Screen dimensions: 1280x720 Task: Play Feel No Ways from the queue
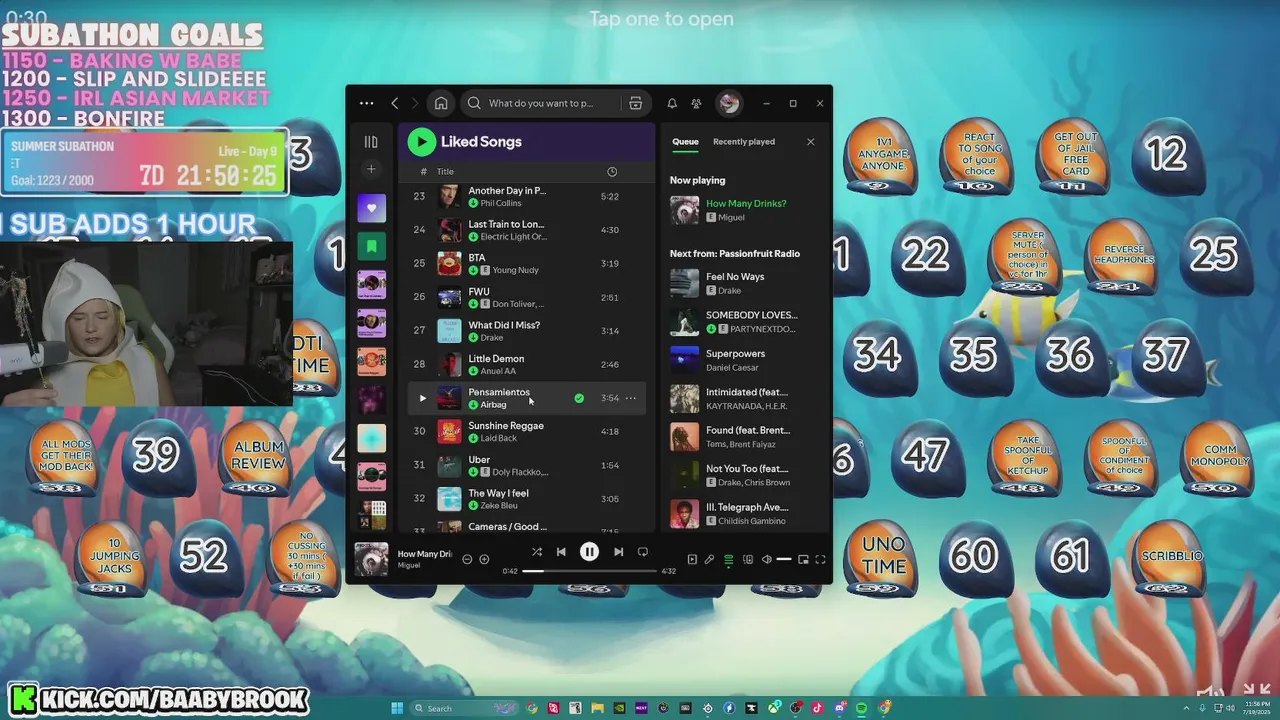[744, 283]
